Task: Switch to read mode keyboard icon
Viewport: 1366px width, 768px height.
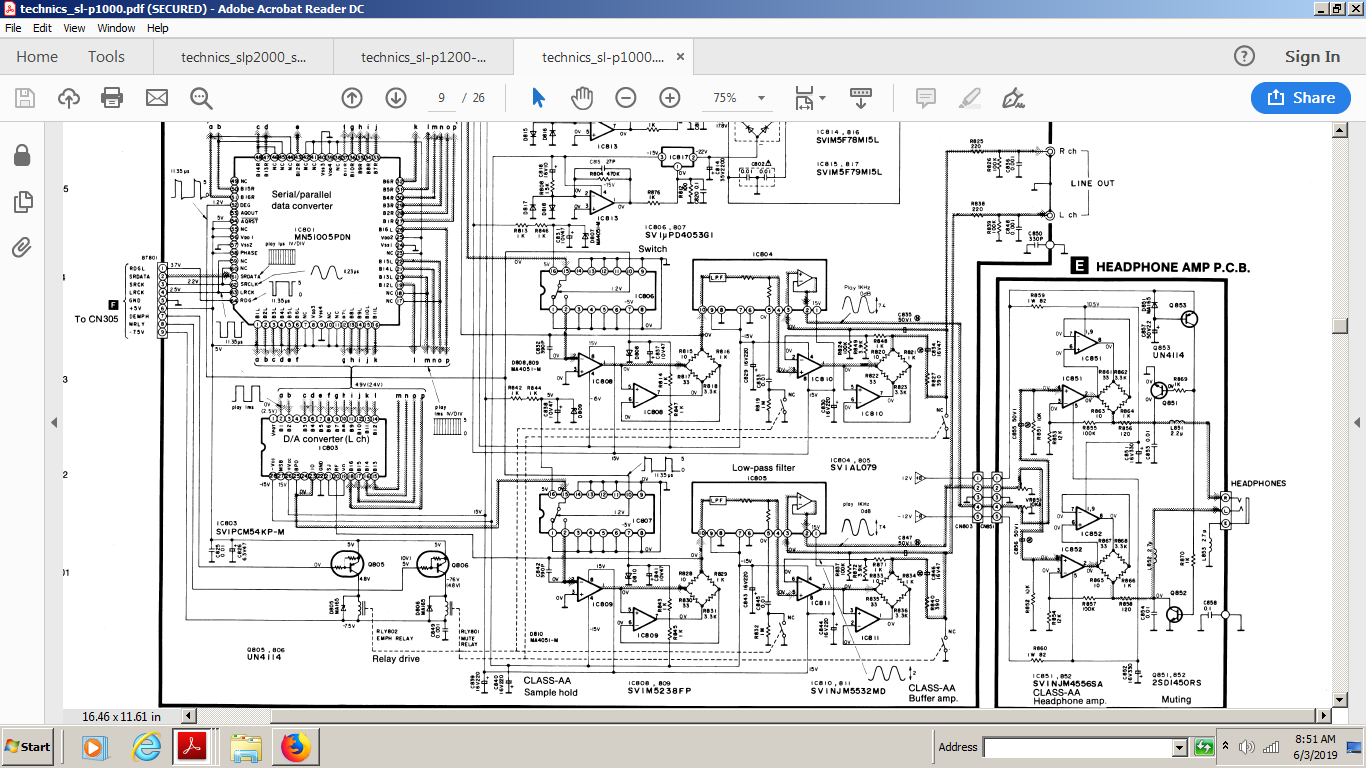Action: pos(861,98)
